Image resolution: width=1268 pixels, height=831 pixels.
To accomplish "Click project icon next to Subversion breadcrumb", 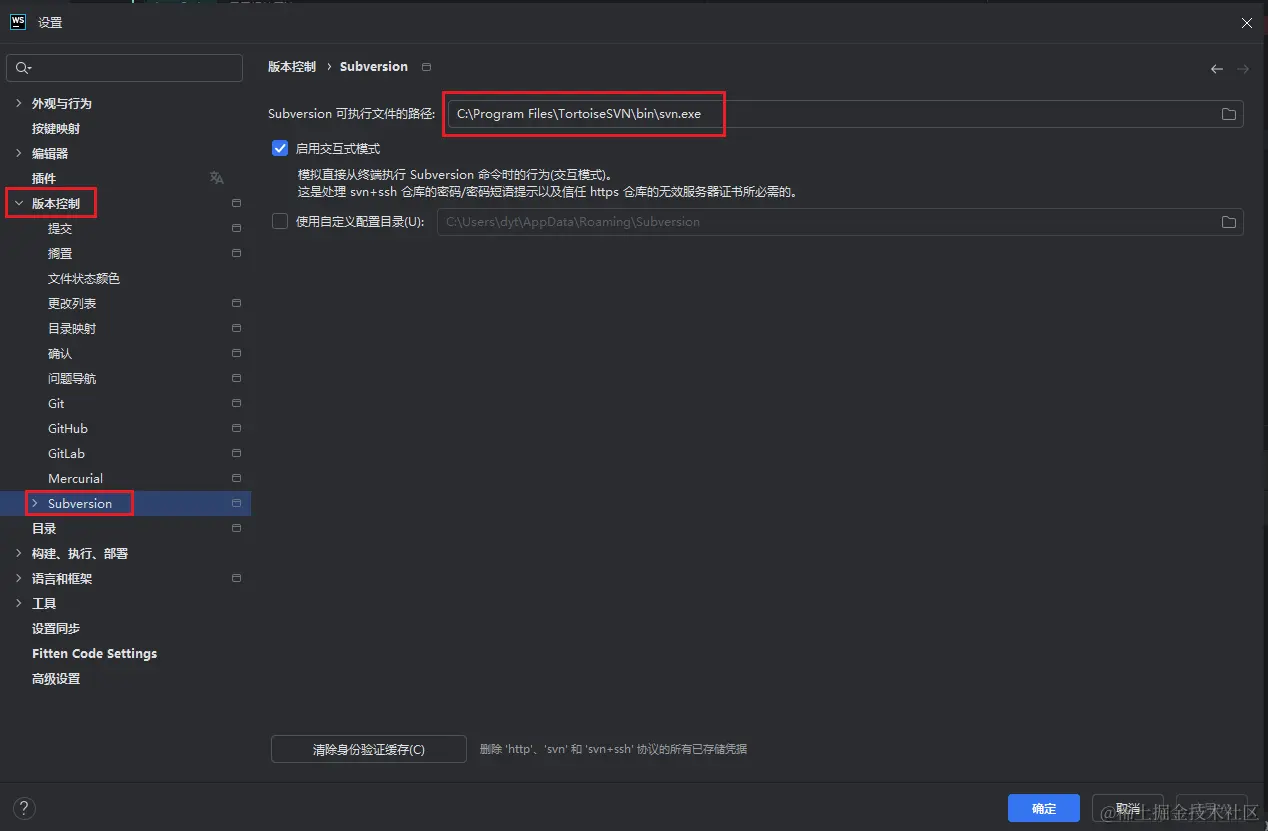I will pos(426,67).
